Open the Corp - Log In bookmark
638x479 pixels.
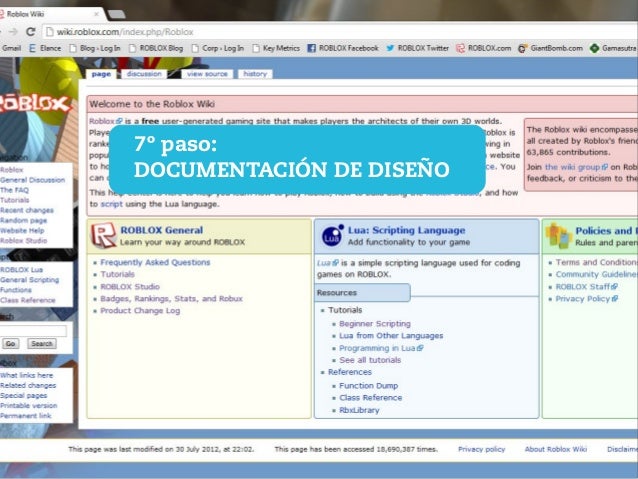click(218, 48)
